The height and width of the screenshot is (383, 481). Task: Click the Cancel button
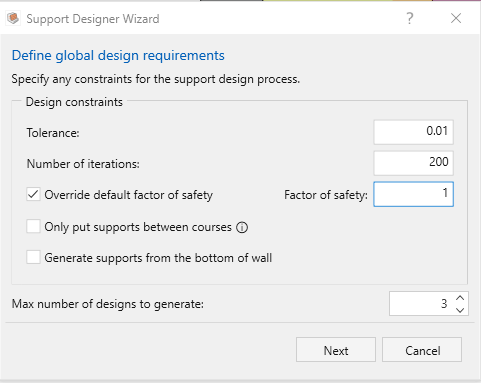422,350
